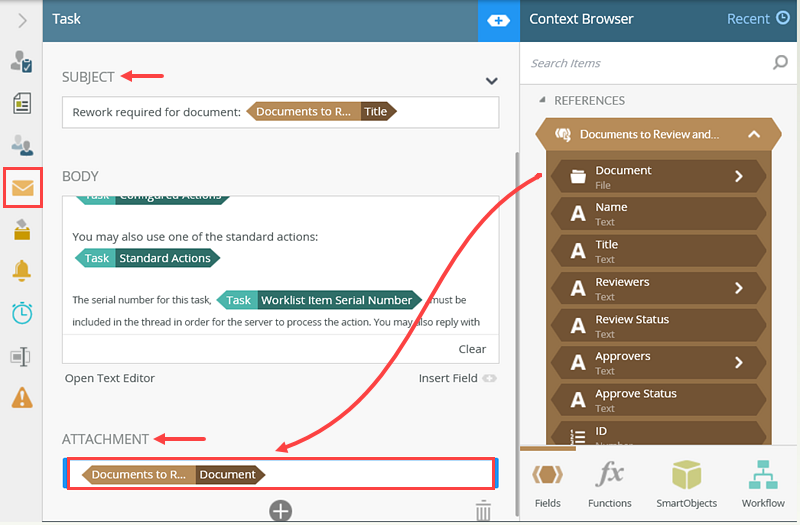Select the Approve Status Text field

coord(658,400)
